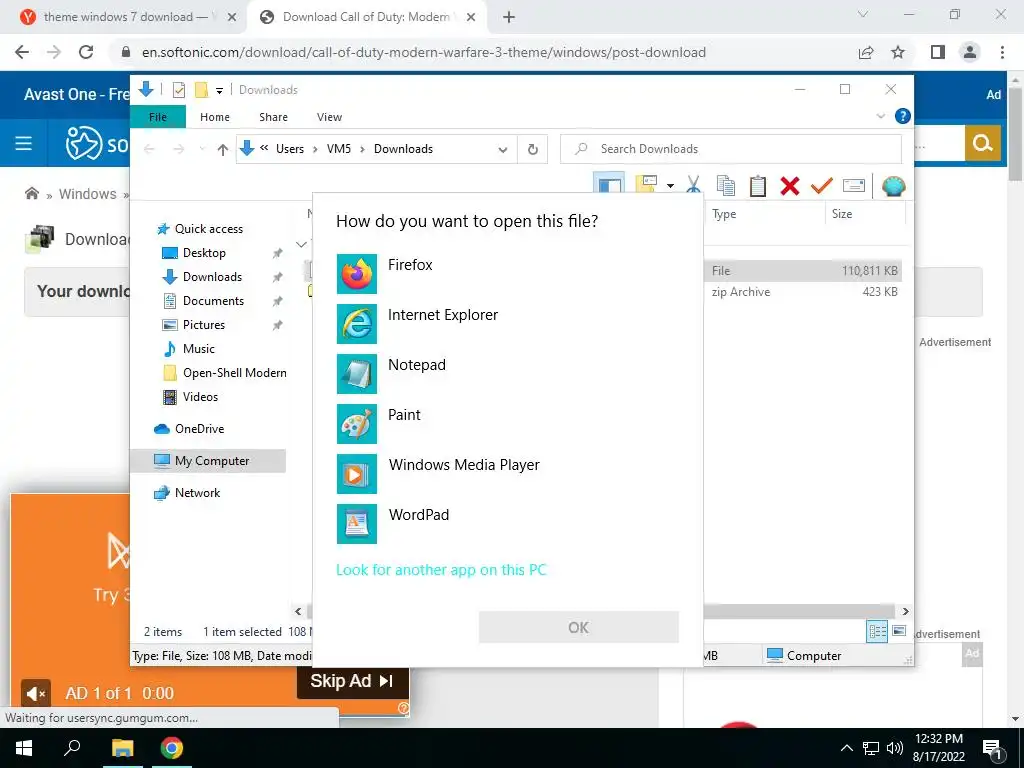Image resolution: width=1024 pixels, height=768 pixels.
Task: Open the Share ribbon tab
Action: (273, 117)
